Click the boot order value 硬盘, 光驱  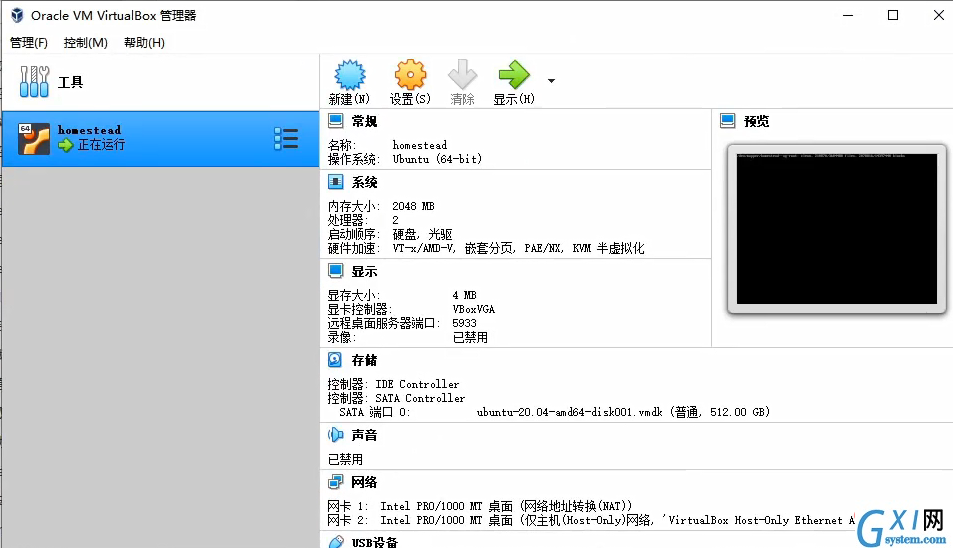[x=422, y=235]
